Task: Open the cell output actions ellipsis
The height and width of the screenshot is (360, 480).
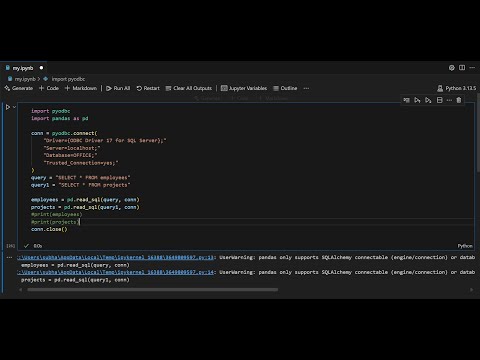Action: (9, 257)
